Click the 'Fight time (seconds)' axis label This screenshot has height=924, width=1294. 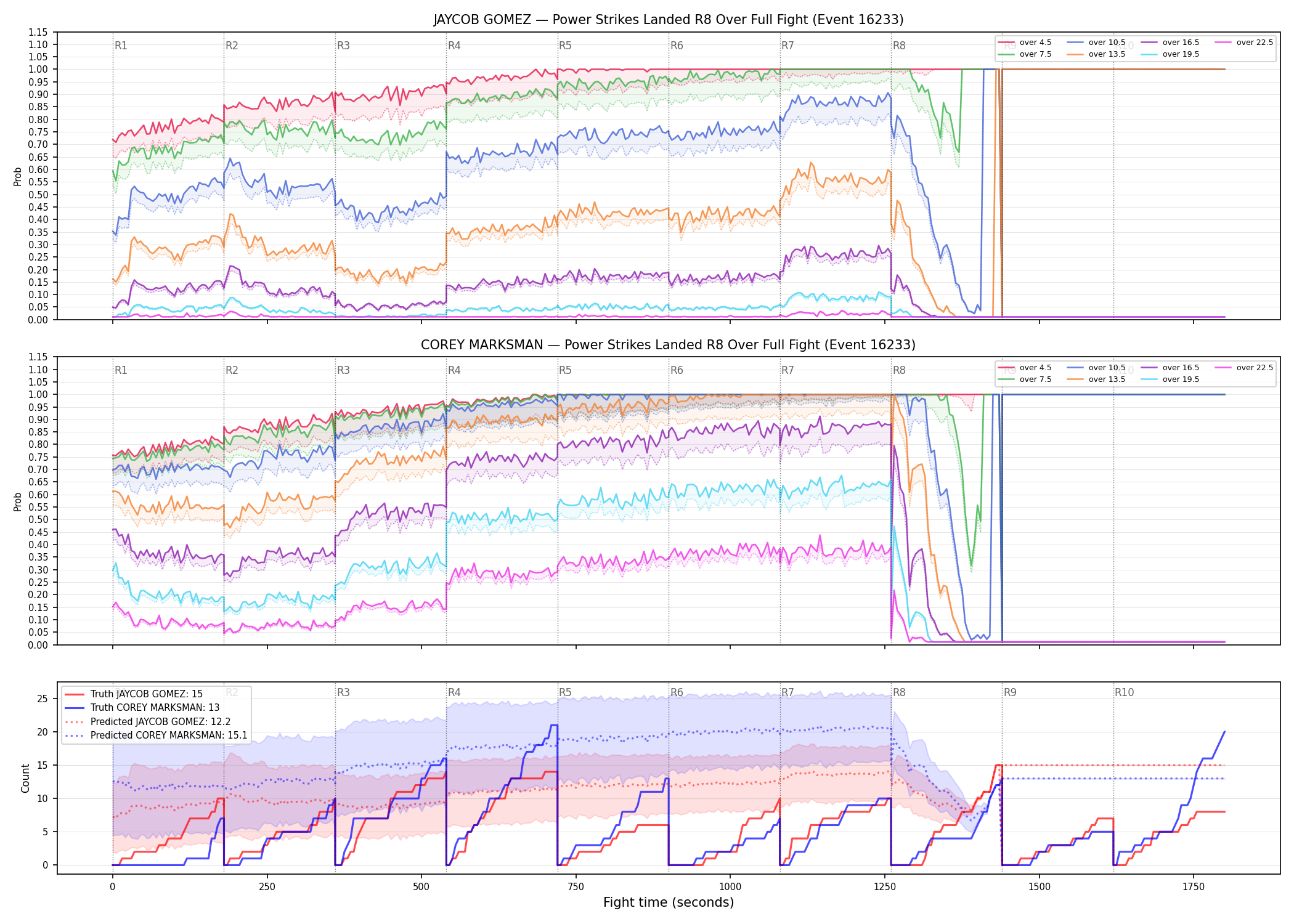669,902
